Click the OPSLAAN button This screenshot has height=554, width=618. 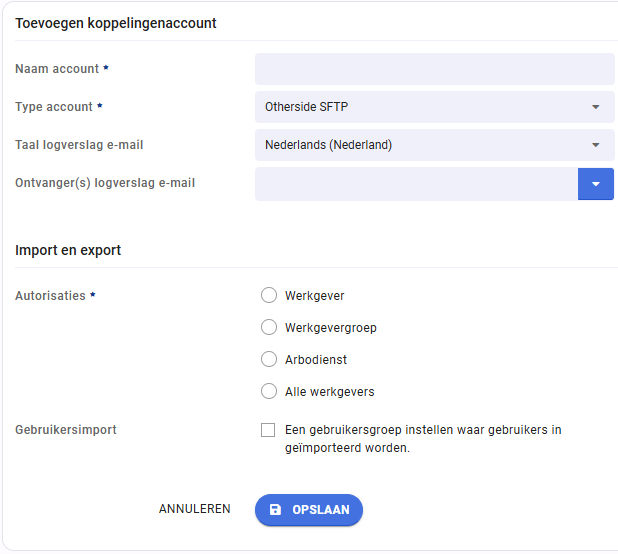click(x=309, y=509)
